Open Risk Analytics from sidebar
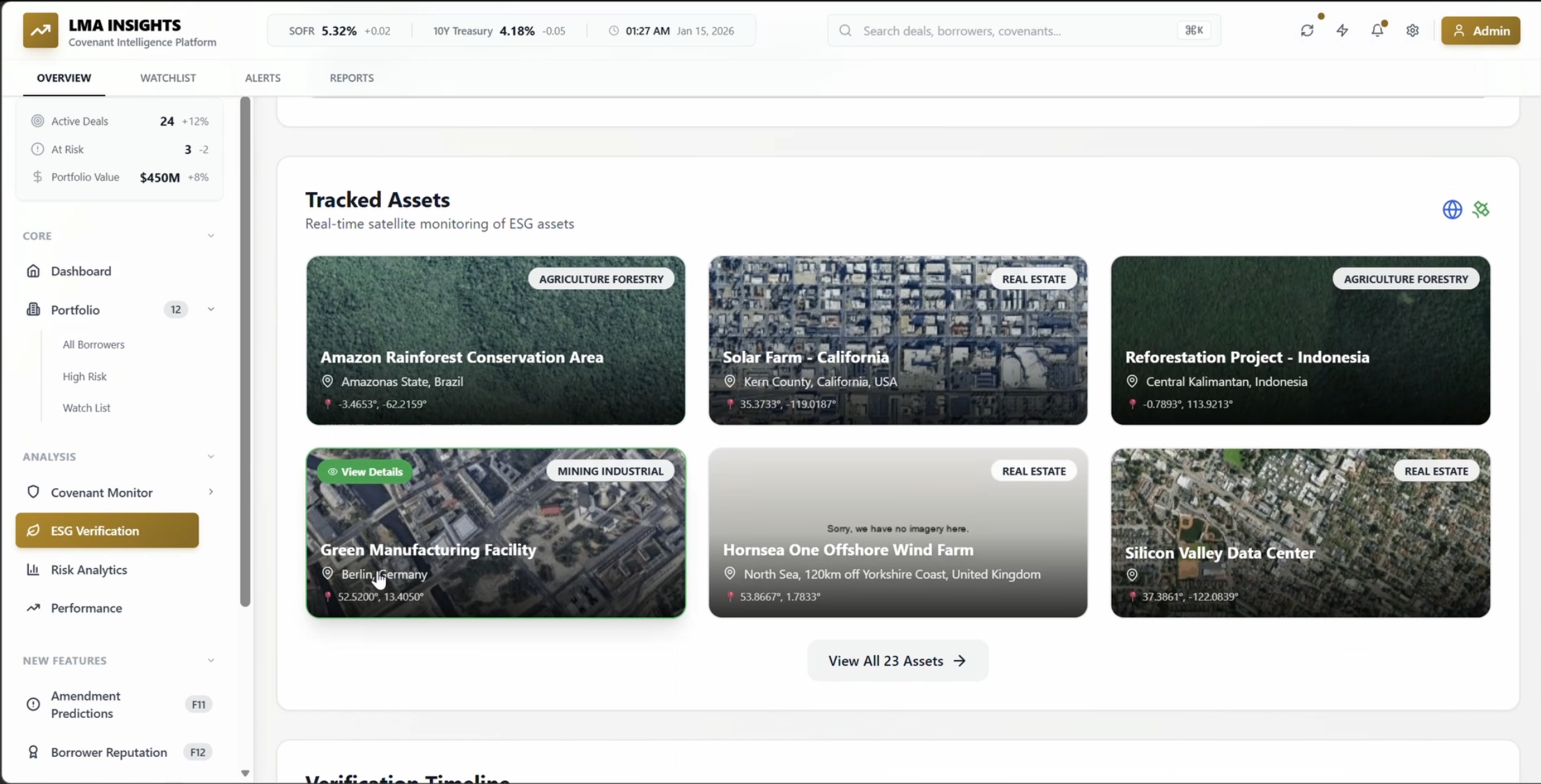This screenshot has height=784, width=1541. (x=88, y=570)
